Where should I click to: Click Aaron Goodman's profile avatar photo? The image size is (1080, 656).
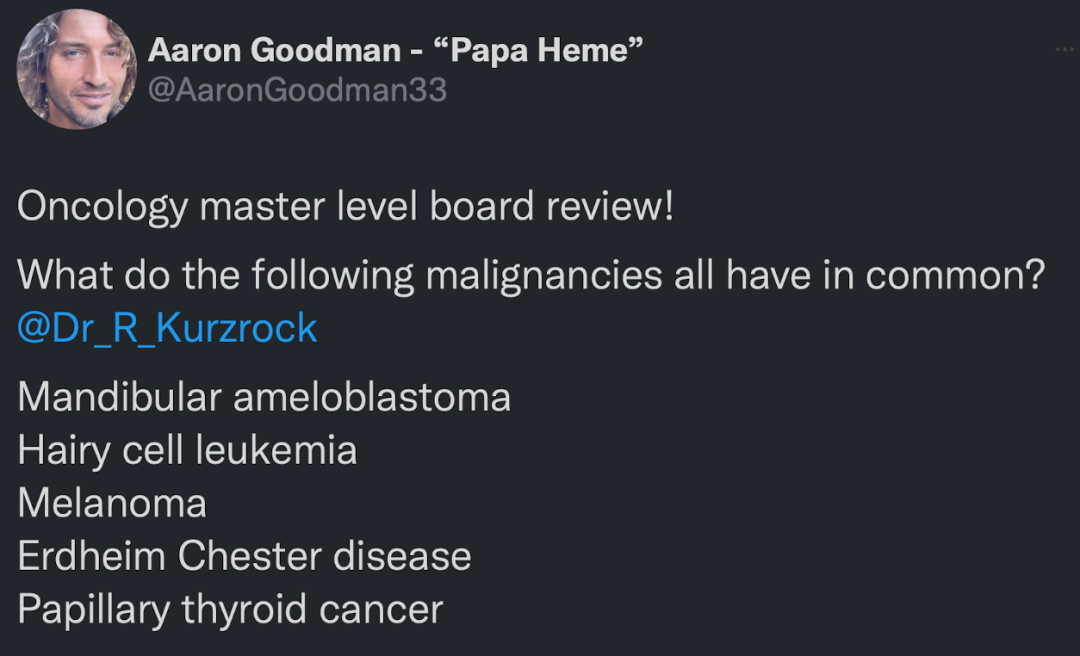pos(77,70)
